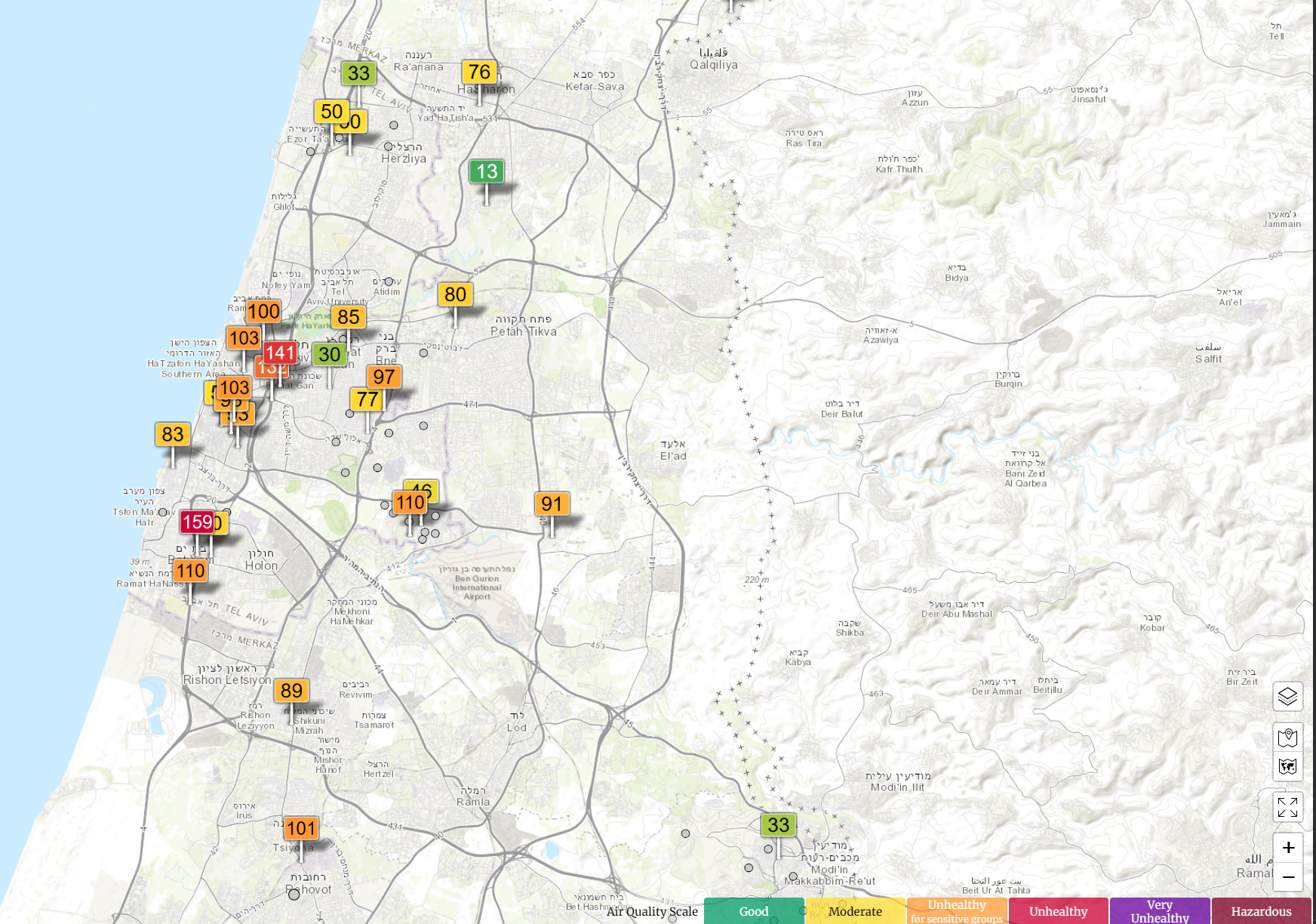Image resolution: width=1316 pixels, height=924 pixels.
Task: Select the green 13 station marker
Action: tap(487, 172)
